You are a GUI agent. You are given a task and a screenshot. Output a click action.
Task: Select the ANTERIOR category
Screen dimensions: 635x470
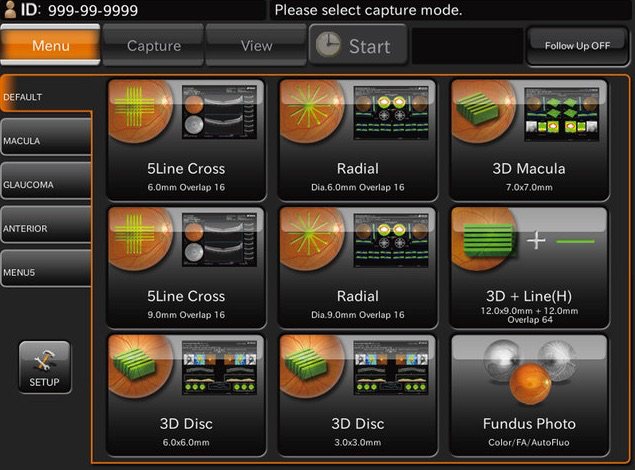pos(46,228)
